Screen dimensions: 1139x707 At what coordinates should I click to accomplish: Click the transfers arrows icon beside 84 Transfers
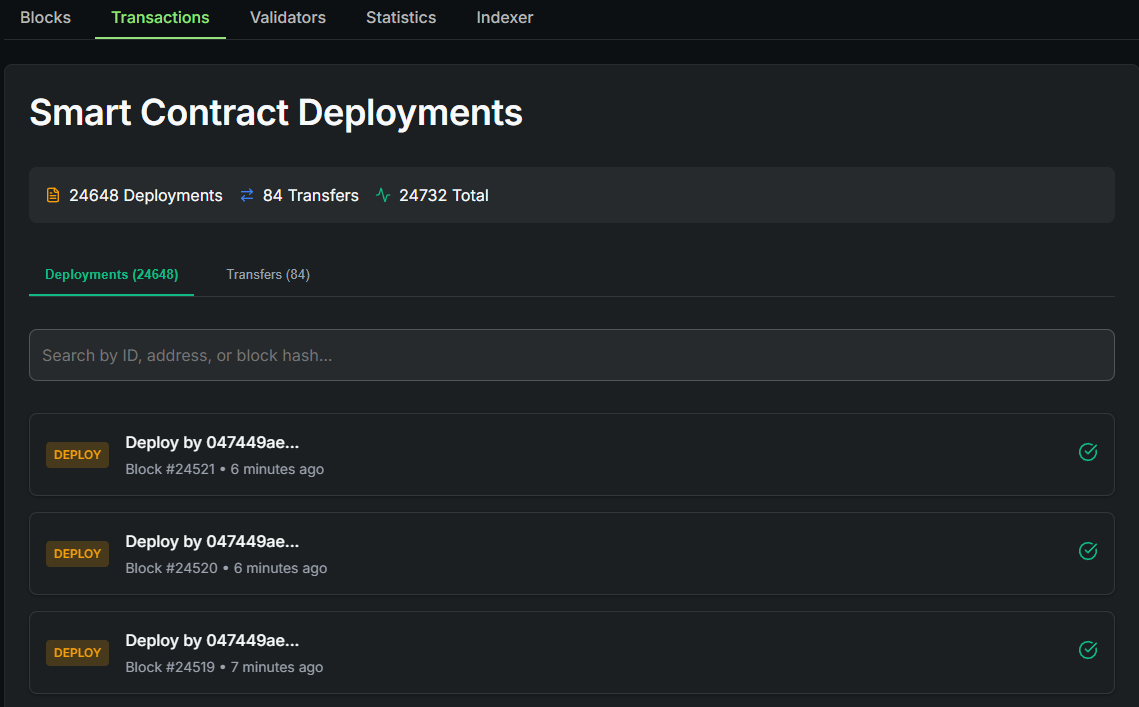pos(246,195)
